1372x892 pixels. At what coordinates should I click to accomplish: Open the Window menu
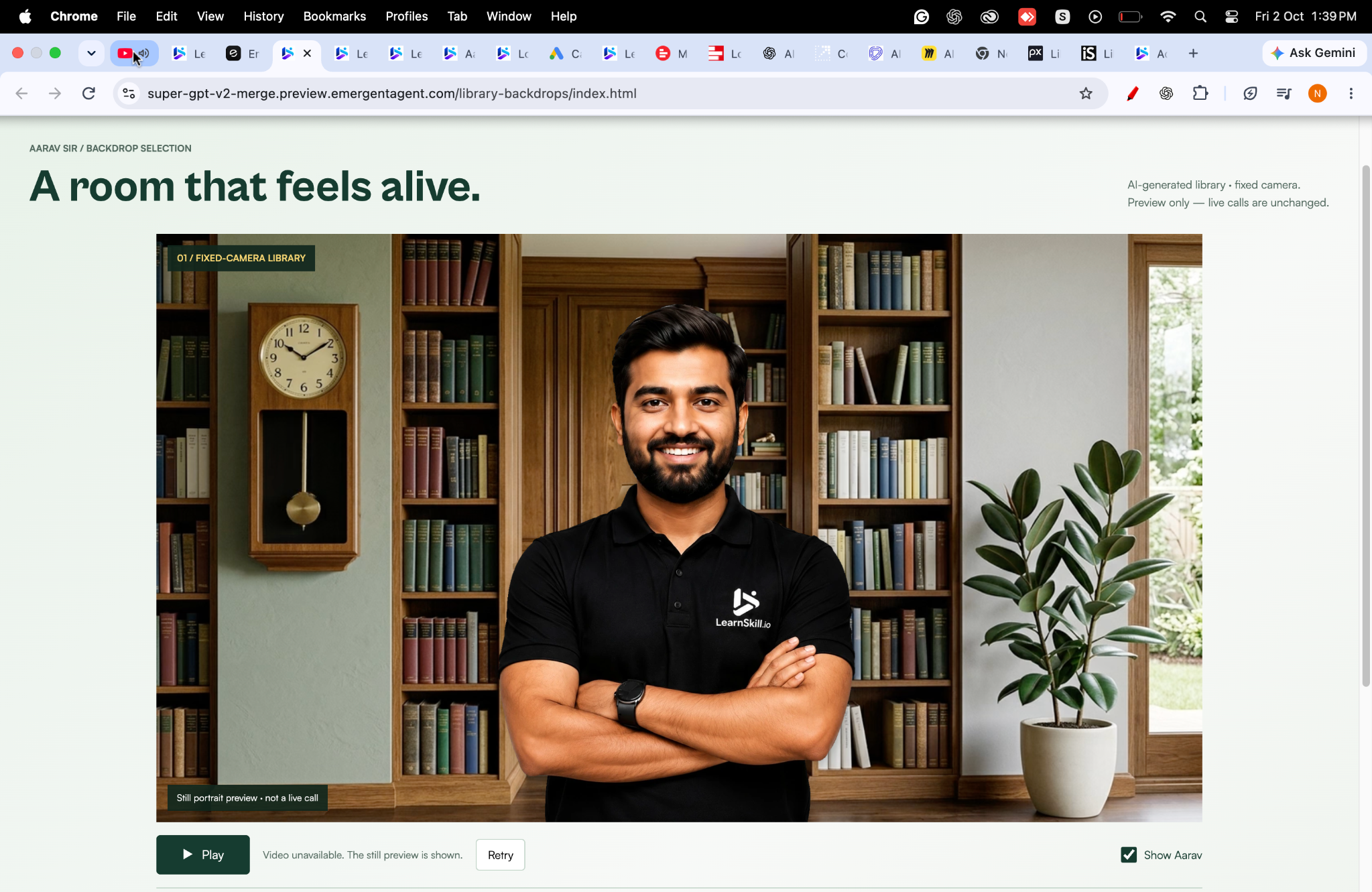[509, 16]
